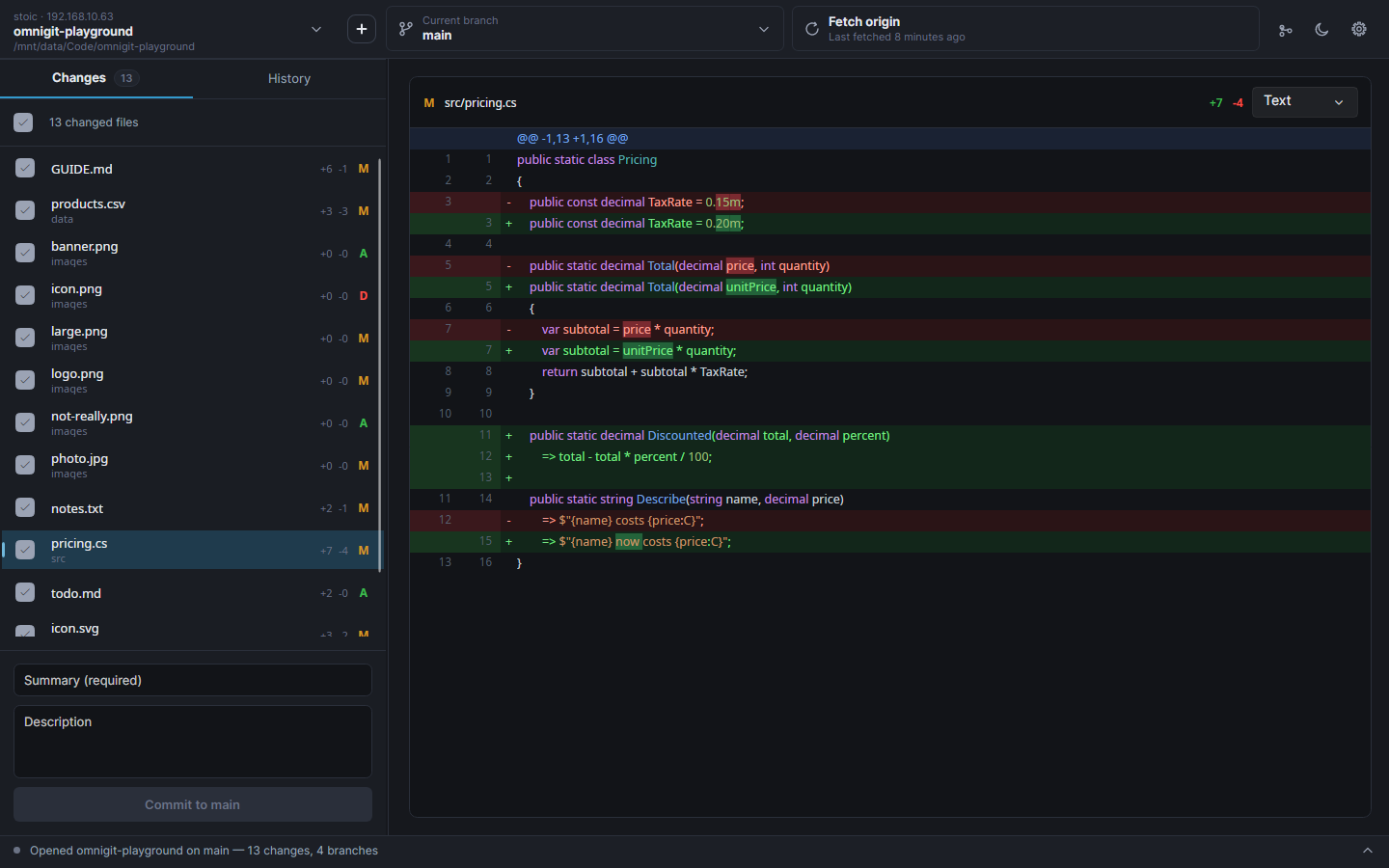Click the added line containing Discounted method
Image resolution: width=1389 pixels, height=868 pixels.
point(889,436)
